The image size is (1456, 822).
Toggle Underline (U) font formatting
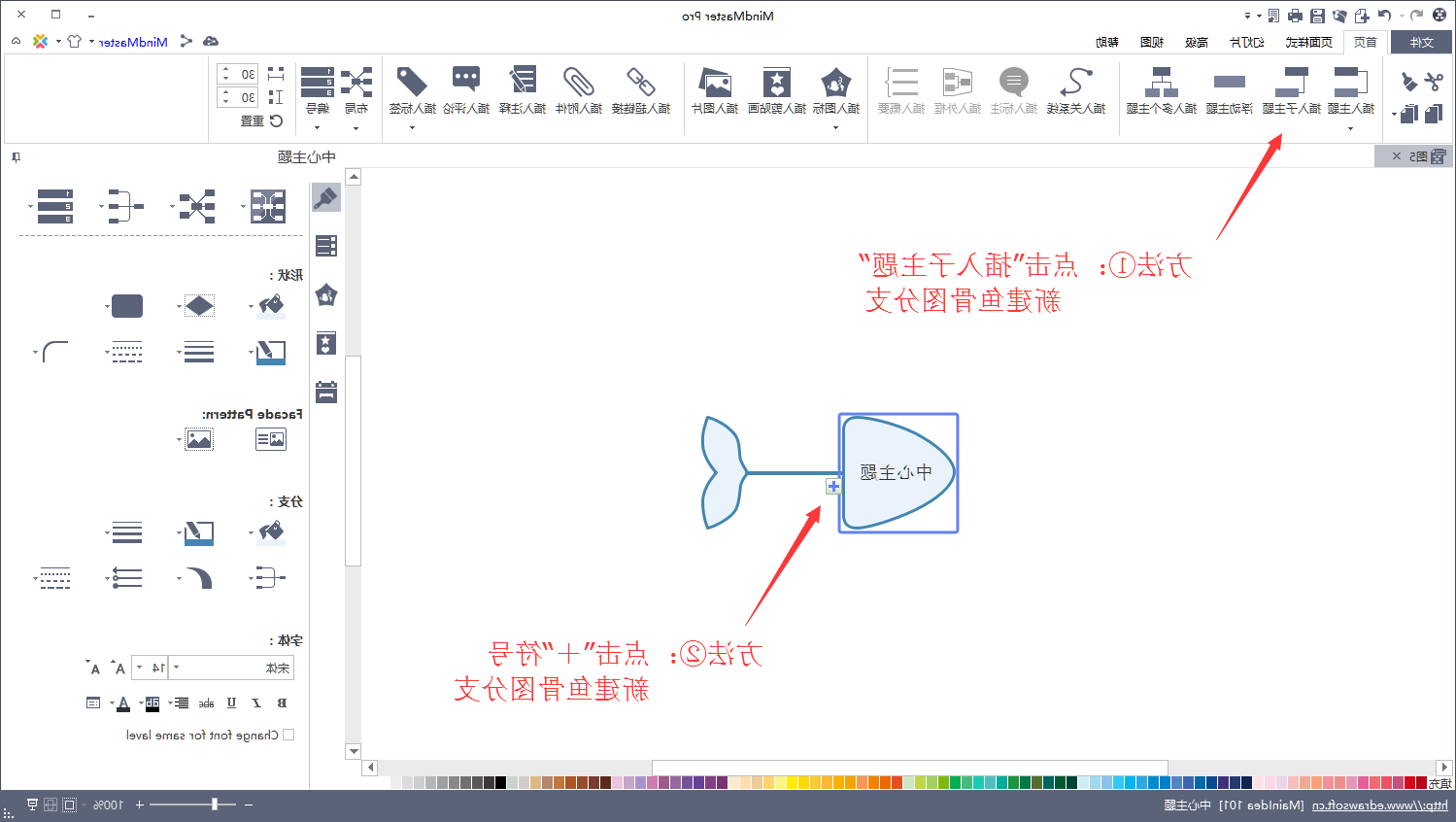pos(231,702)
